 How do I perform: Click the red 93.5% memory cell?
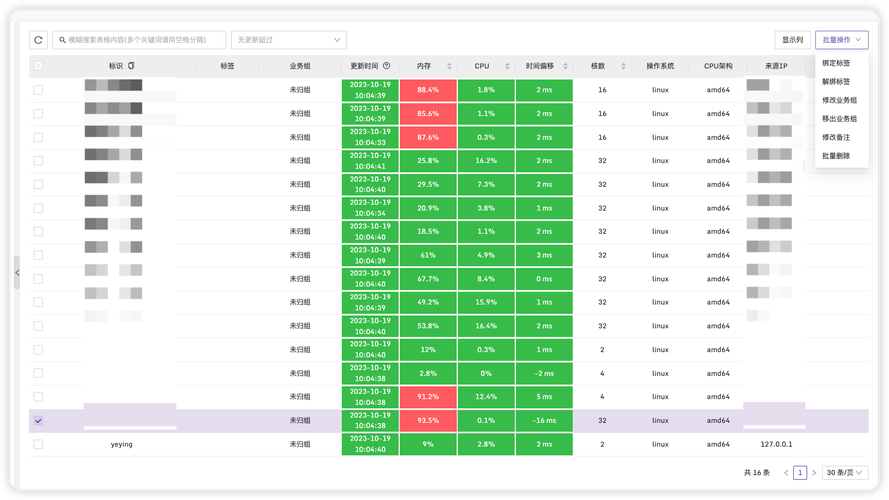(x=428, y=421)
